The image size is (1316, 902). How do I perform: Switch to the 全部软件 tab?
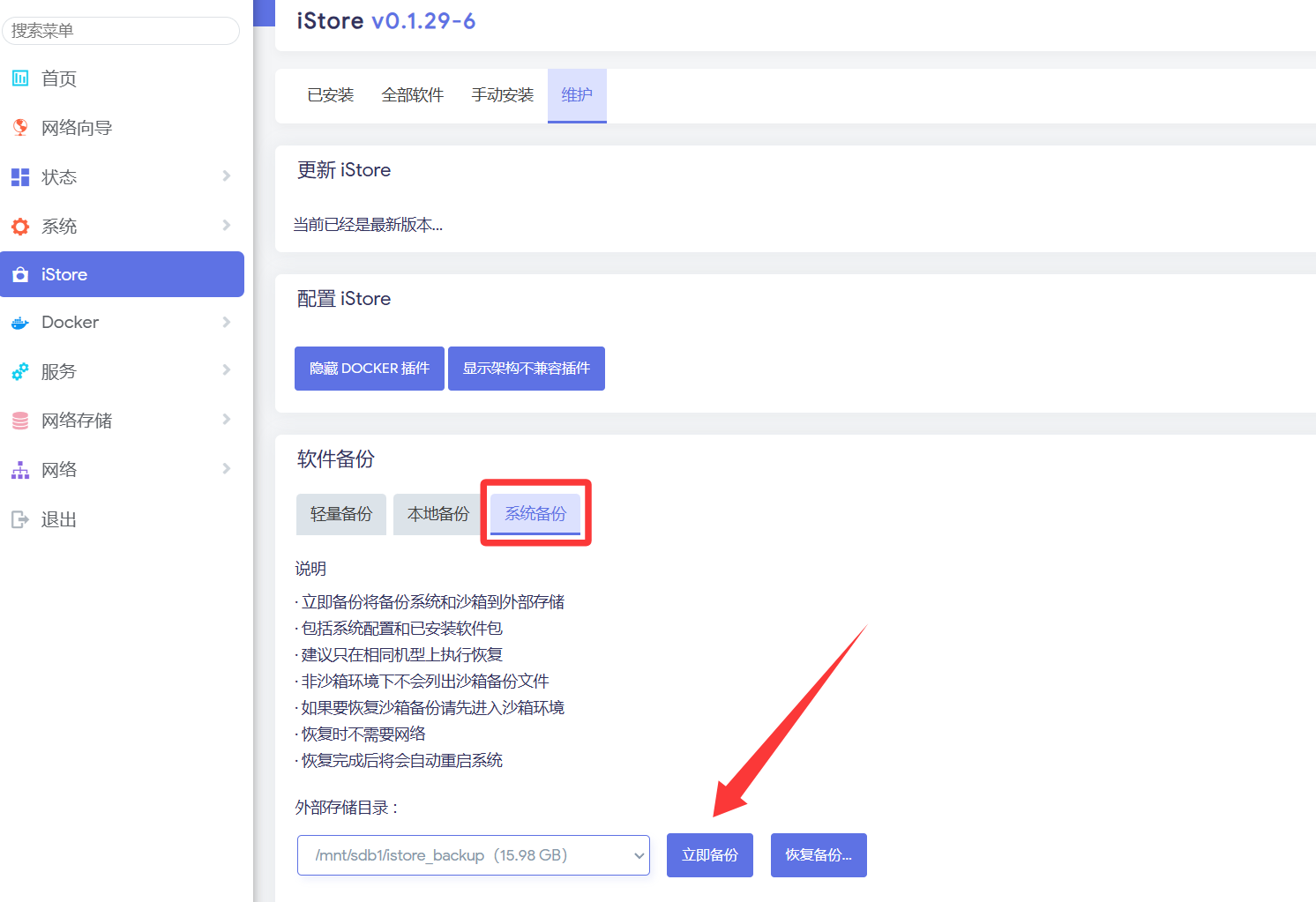point(412,95)
